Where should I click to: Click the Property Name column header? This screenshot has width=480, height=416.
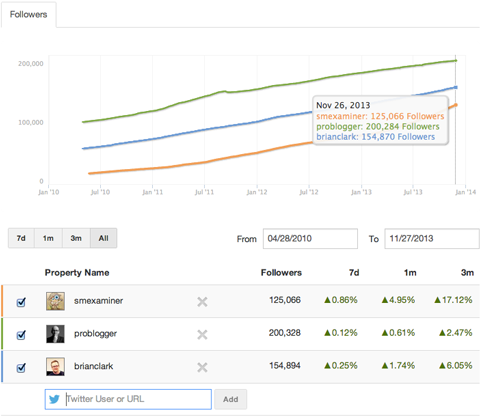tap(77, 273)
